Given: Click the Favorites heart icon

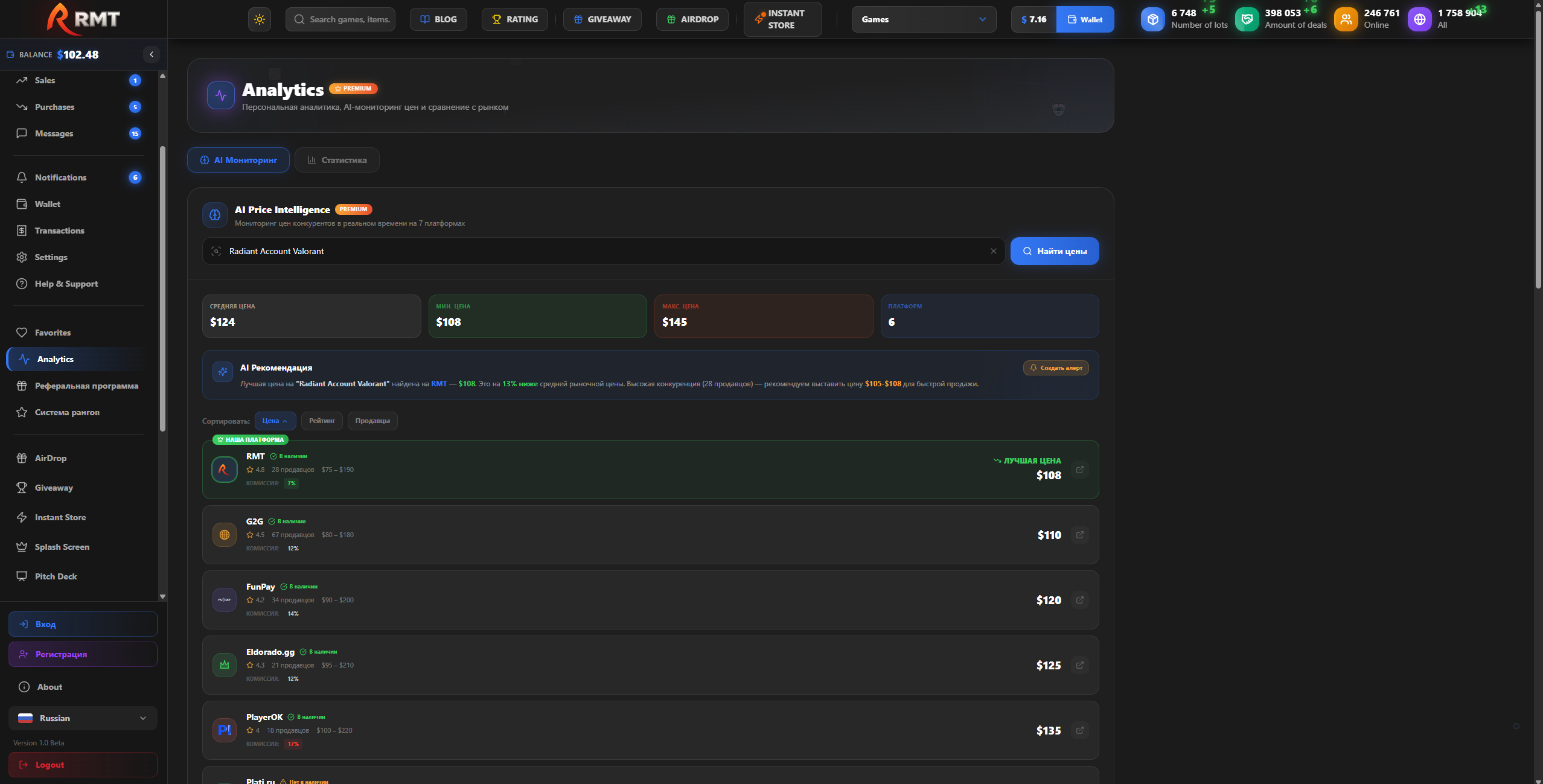Looking at the screenshot, I should pos(22,333).
